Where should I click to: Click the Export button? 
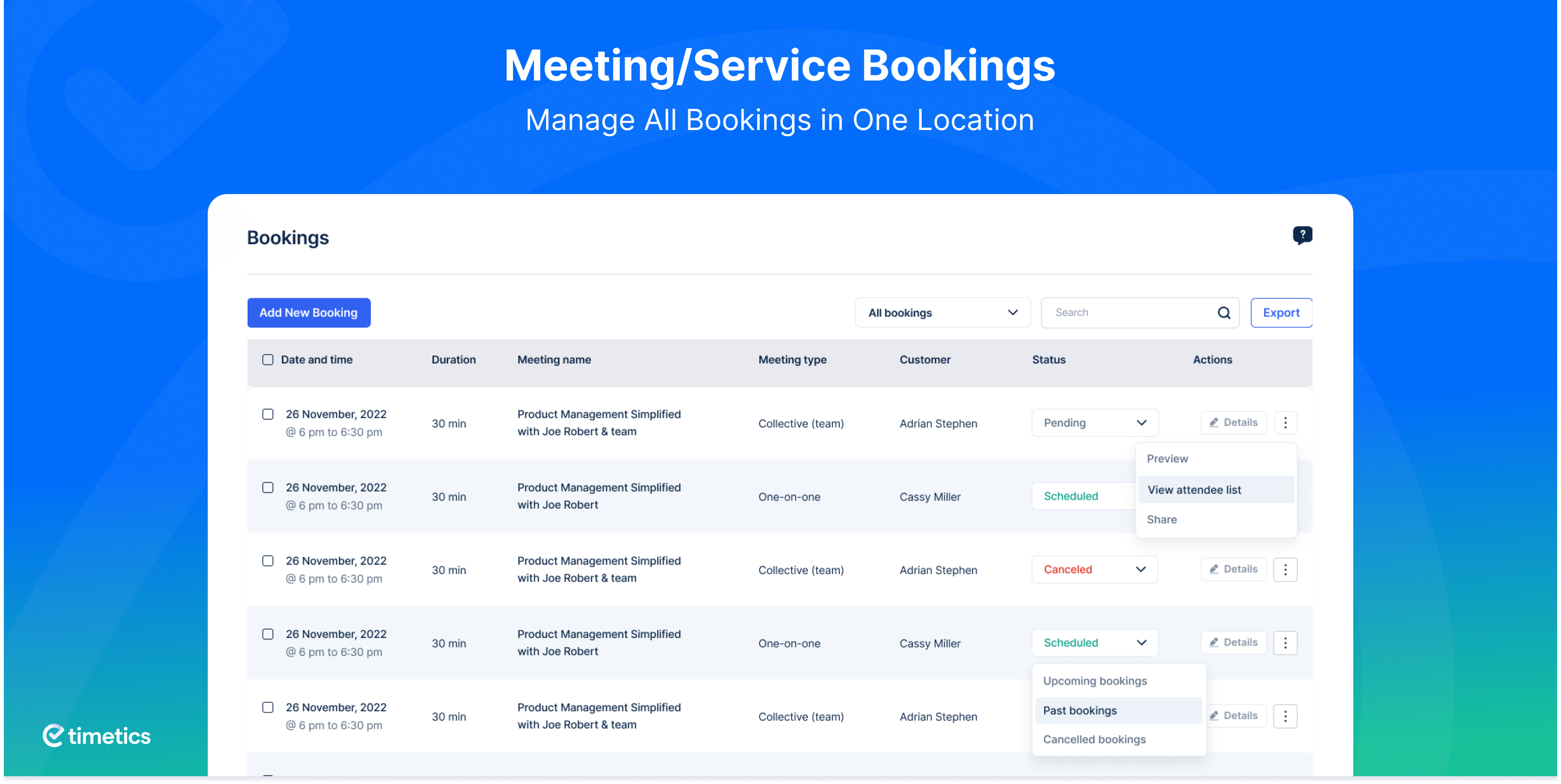point(1281,312)
